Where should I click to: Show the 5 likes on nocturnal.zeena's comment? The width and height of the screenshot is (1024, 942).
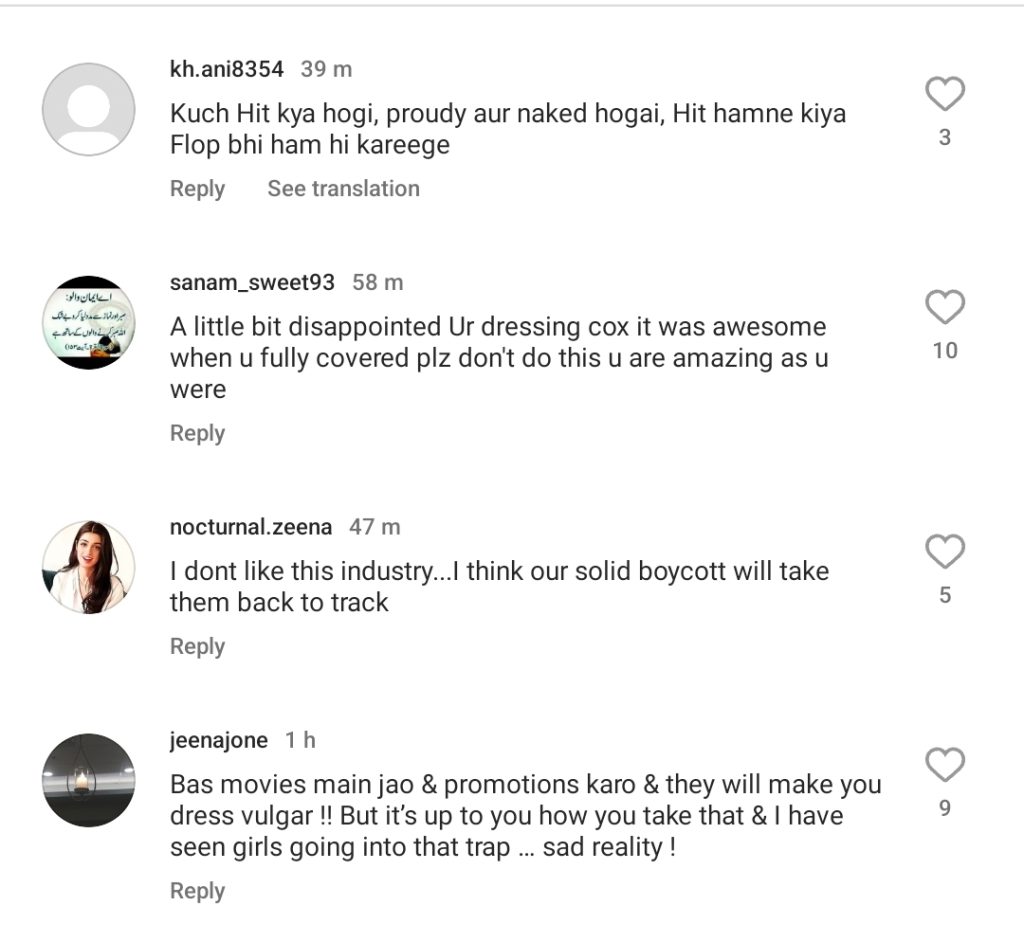pyautogui.click(x=944, y=595)
